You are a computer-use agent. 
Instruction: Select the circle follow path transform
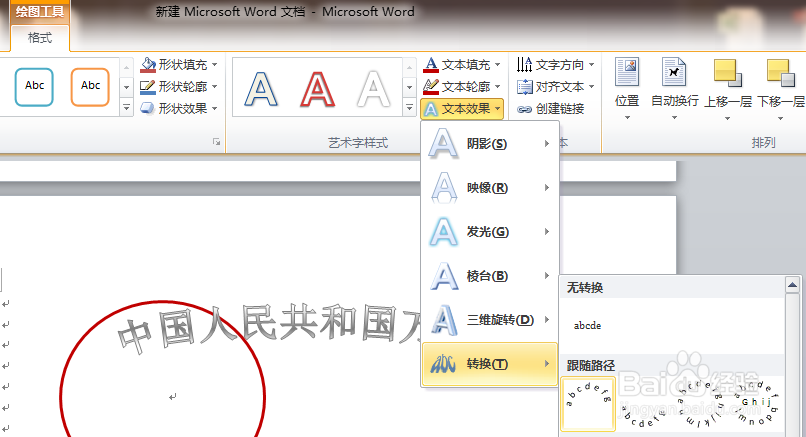[x=701, y=406]
